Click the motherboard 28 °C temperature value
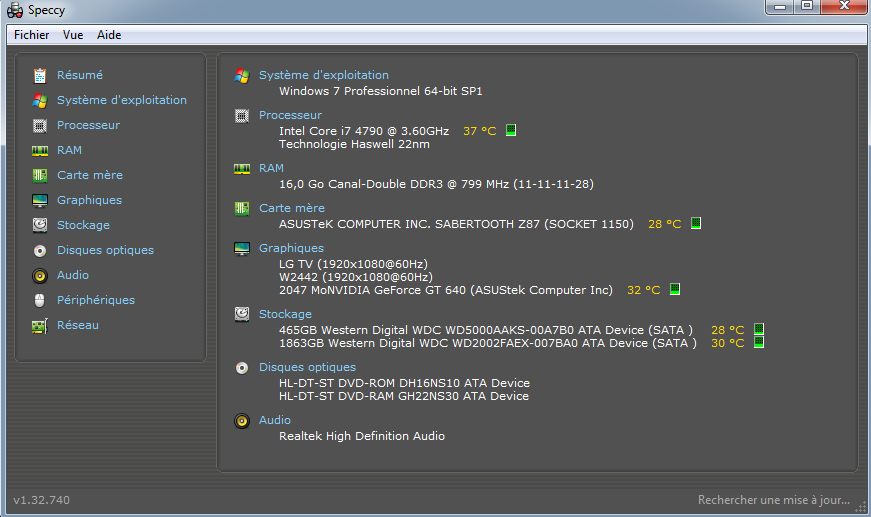 click(x=664, y=224)
